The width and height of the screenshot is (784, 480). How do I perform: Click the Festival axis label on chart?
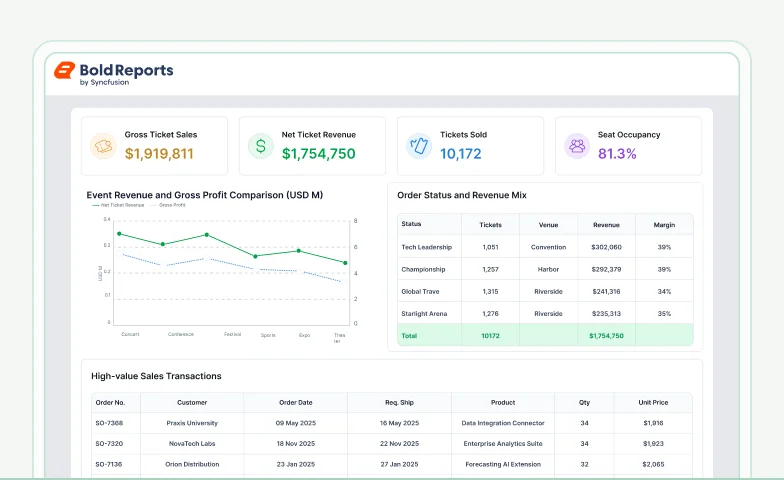point(232,334)
